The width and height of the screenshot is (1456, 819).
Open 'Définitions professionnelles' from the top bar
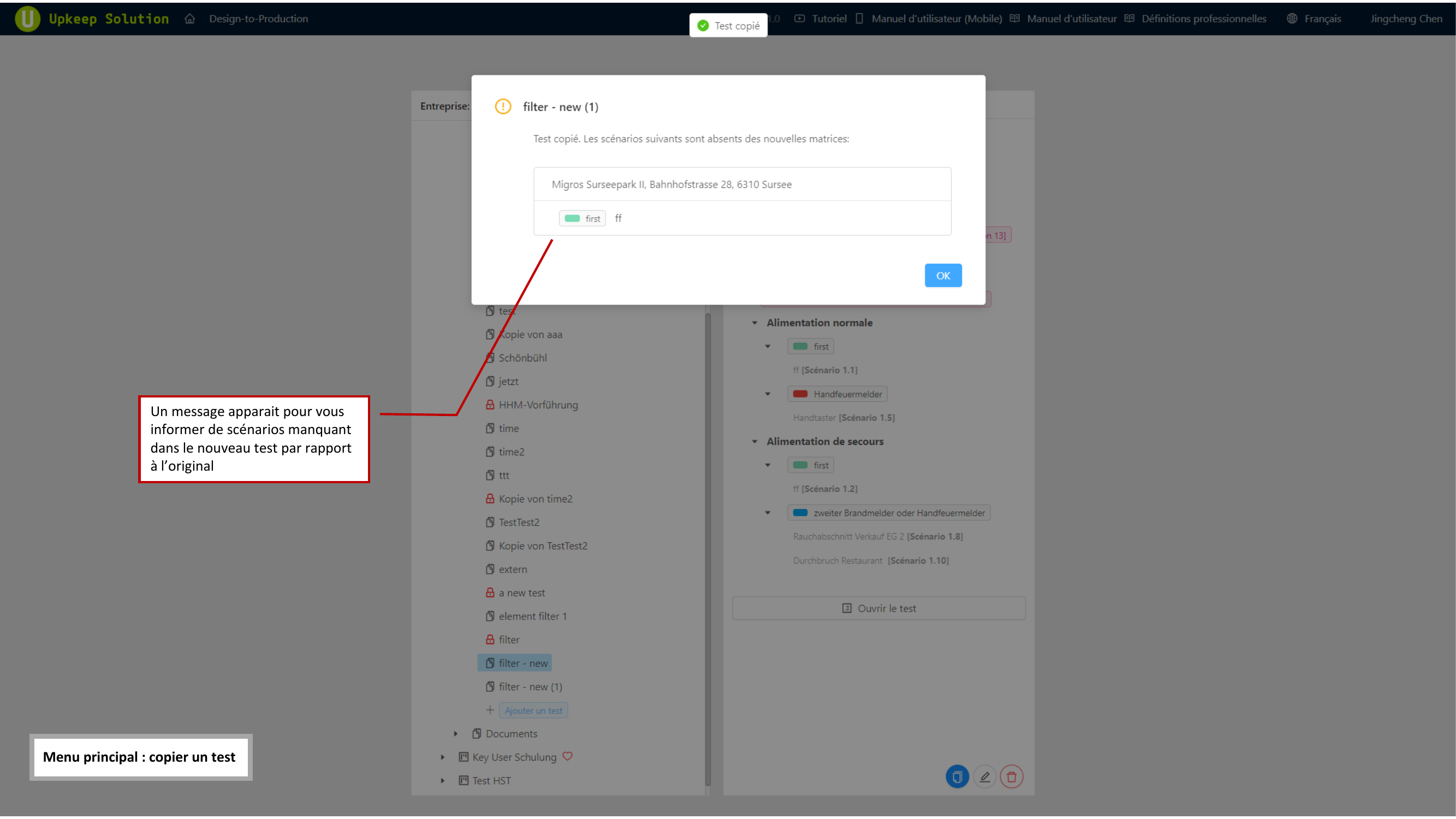coord(1204,19)
